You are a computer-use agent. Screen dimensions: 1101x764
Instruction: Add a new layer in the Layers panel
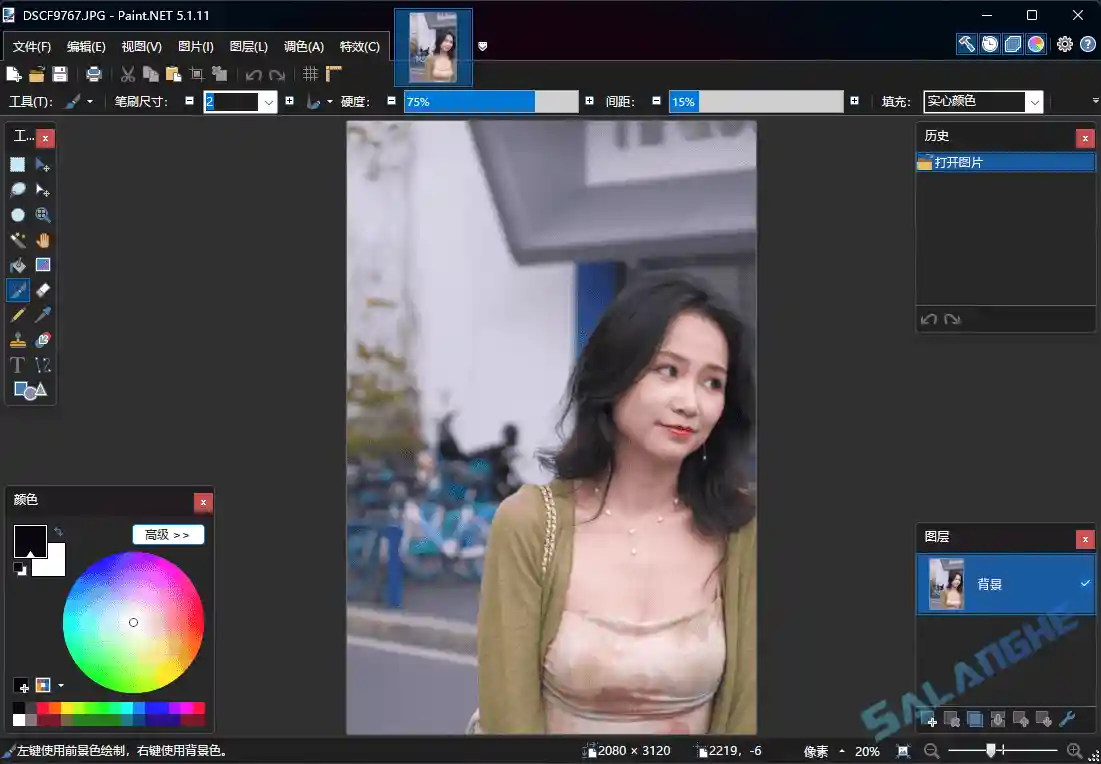click(x=930, y=719)
